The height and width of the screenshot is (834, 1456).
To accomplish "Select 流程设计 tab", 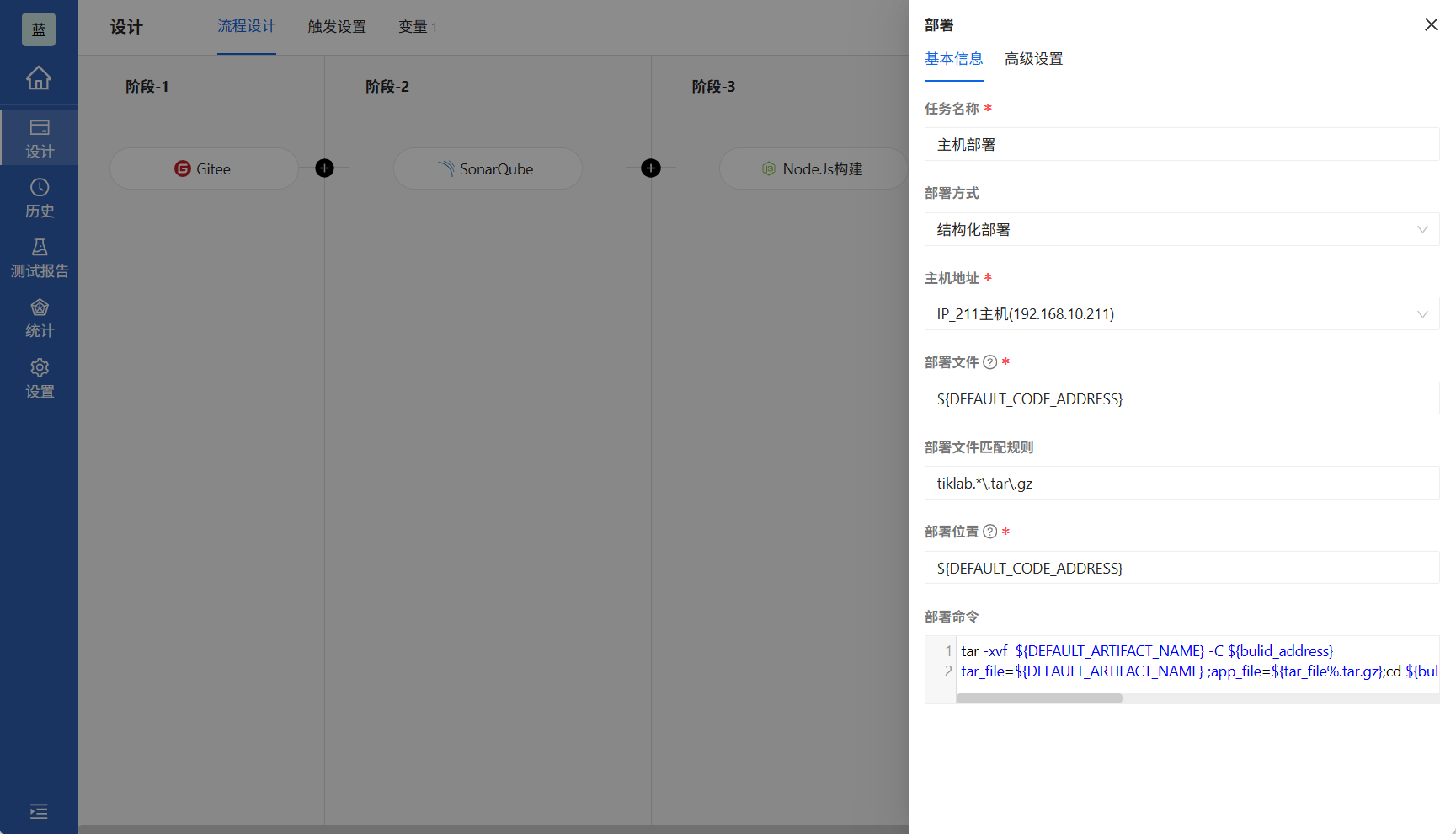I will (x=247, y=26).
